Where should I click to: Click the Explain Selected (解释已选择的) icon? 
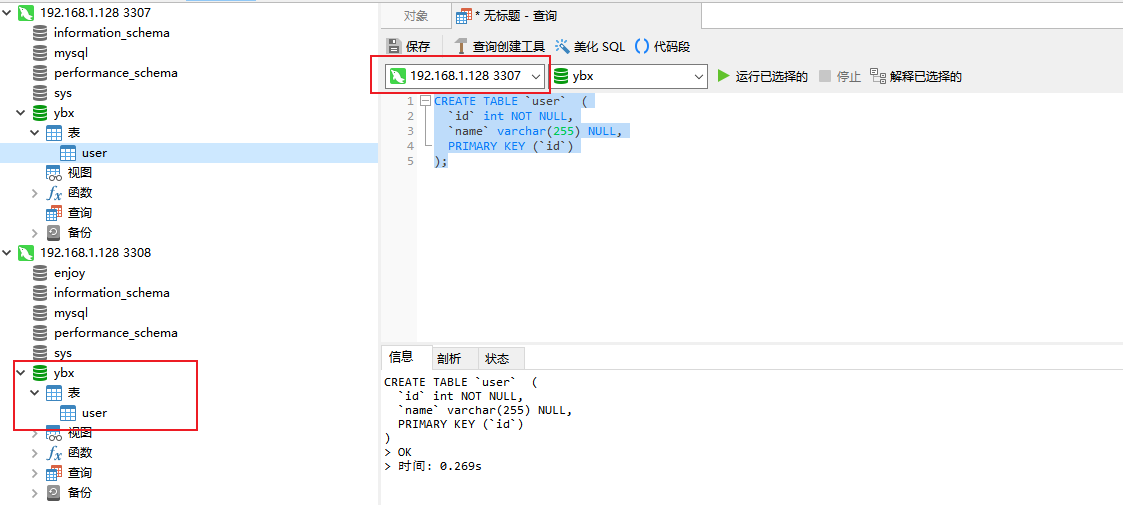(878, 76)
